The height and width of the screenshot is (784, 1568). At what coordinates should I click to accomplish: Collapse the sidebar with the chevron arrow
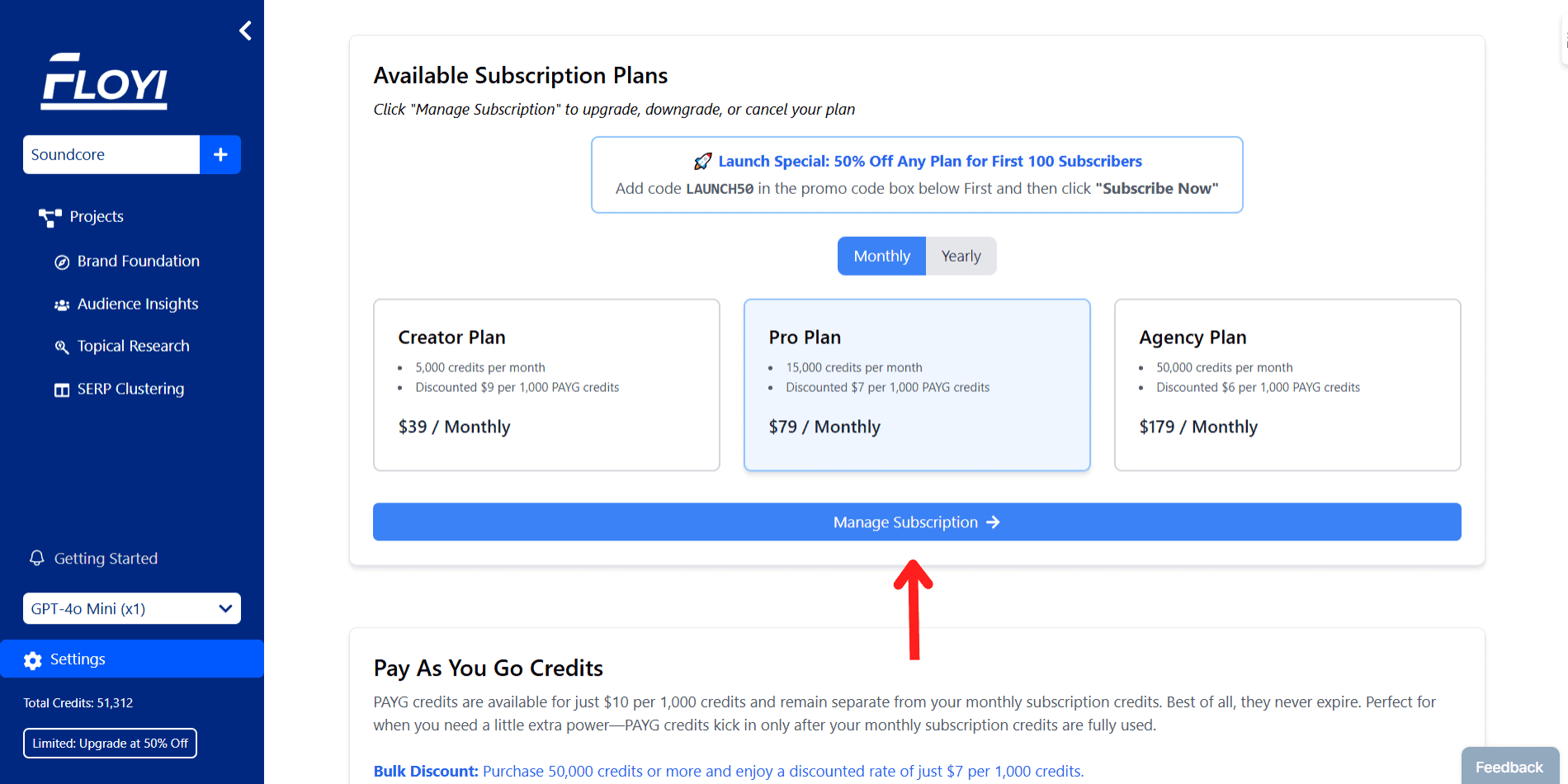point(245,31)
